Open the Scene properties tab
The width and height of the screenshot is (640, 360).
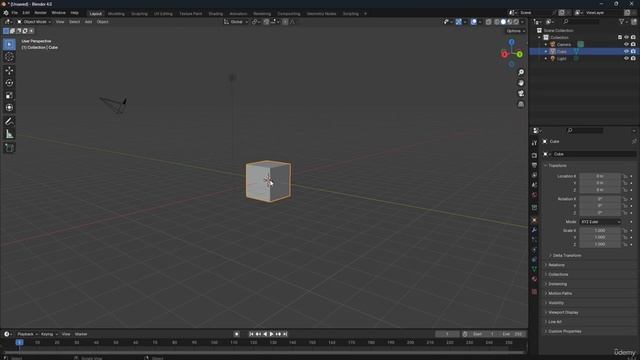pos(534,185)
